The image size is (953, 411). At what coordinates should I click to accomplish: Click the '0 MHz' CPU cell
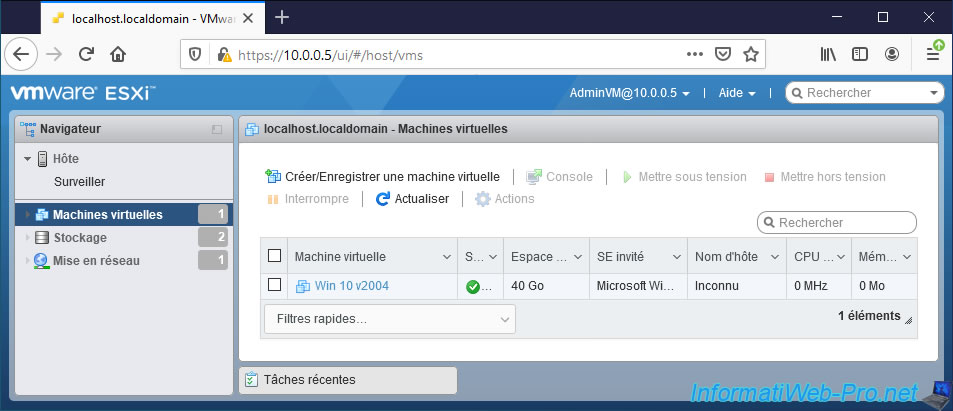coord(819,286)
